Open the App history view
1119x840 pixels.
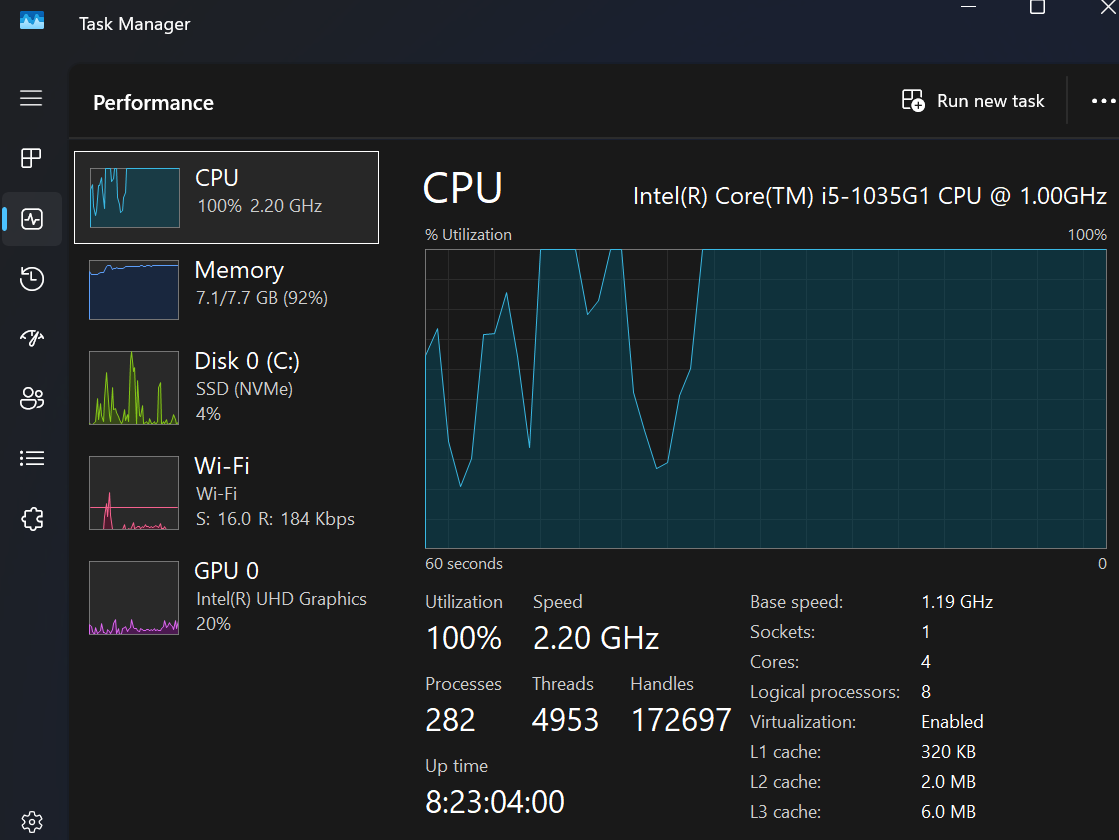(31, 278)
